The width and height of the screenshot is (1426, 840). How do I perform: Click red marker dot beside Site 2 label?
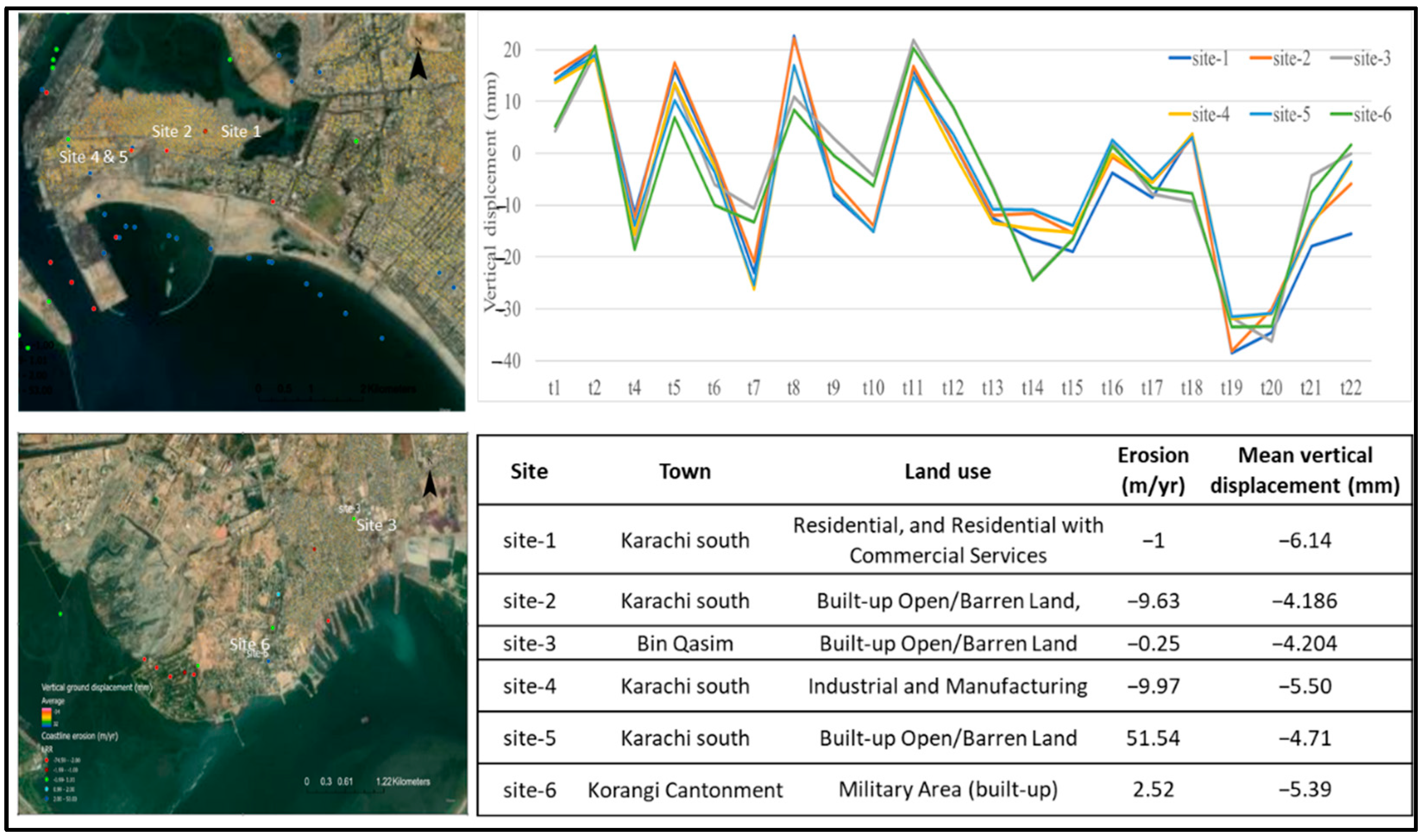tap(205, 132)
